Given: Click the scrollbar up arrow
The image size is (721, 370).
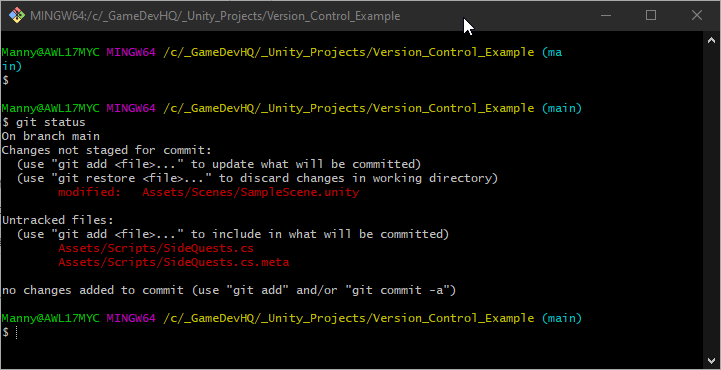Looking at the screenshot, I should pyautogui.click(x=711, y=40).
